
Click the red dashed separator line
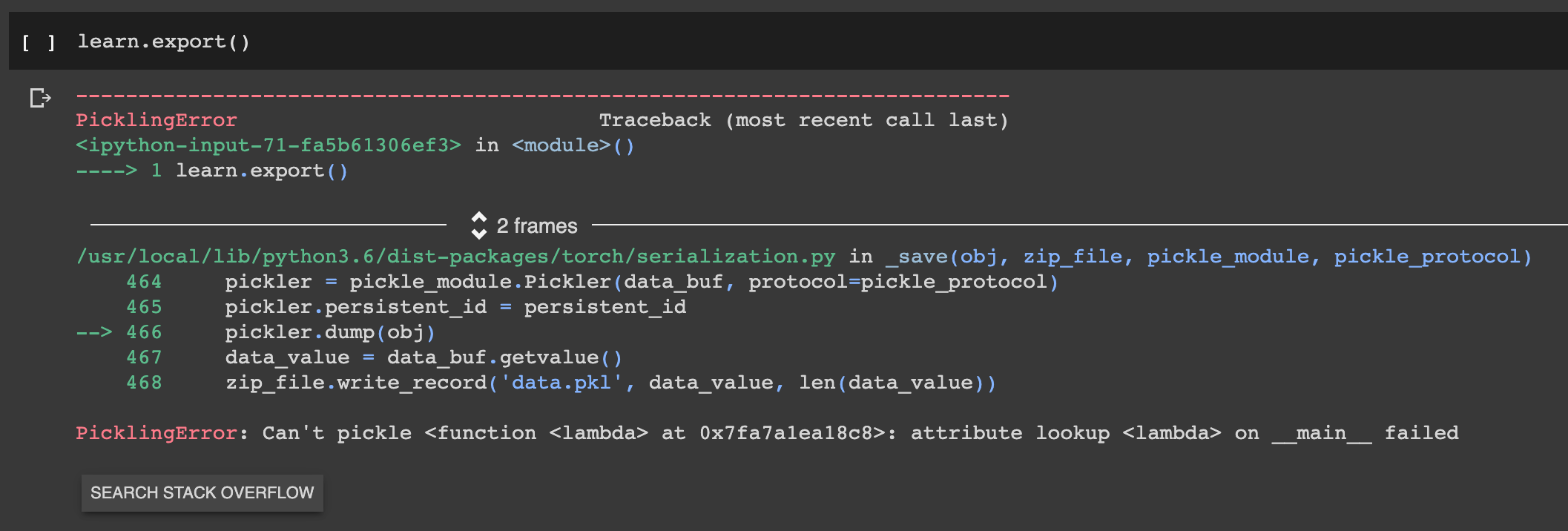[x=542, y=96]
